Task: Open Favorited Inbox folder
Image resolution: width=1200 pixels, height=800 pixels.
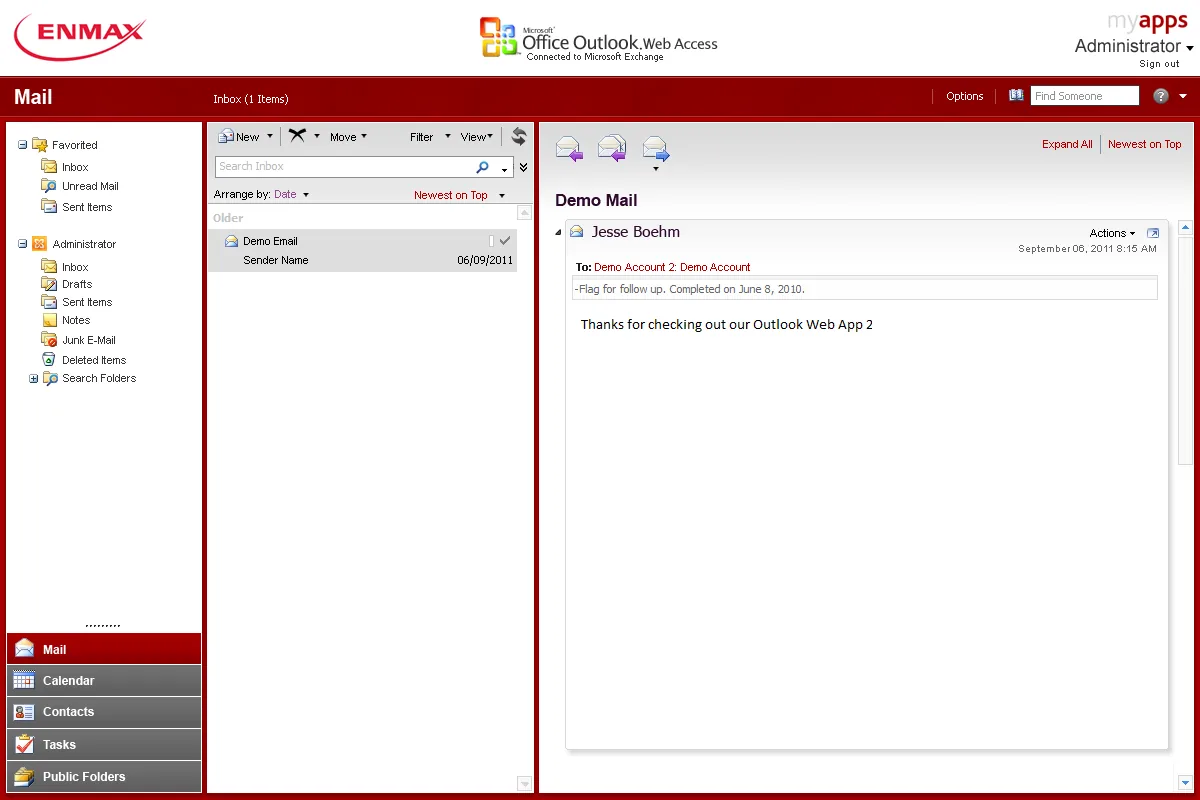Action: 65,167
